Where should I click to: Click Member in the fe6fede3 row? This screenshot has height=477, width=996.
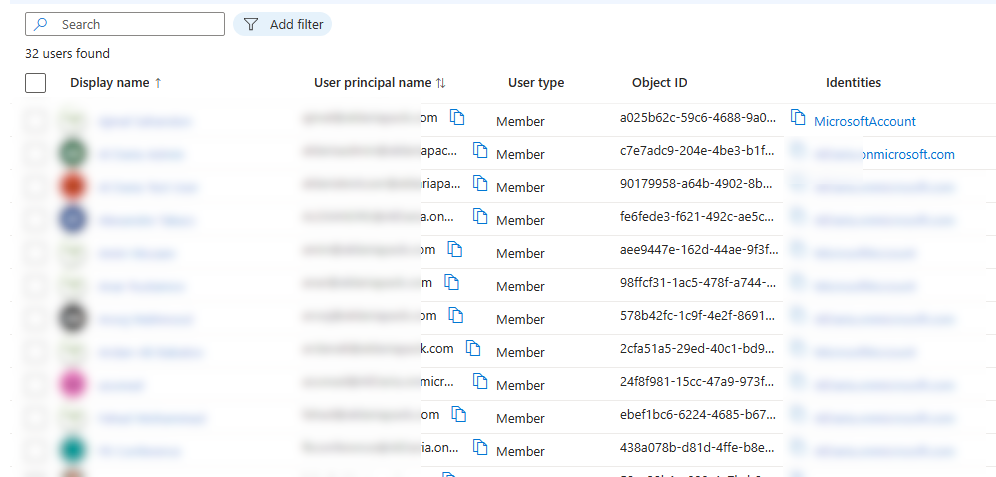click(x=520, y=220)
